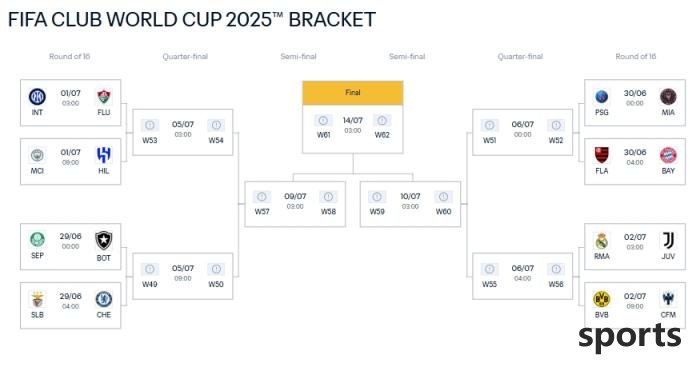Click the Manchester City (MCI) badge
Screen dimensions: 696x367
(37, 156)
